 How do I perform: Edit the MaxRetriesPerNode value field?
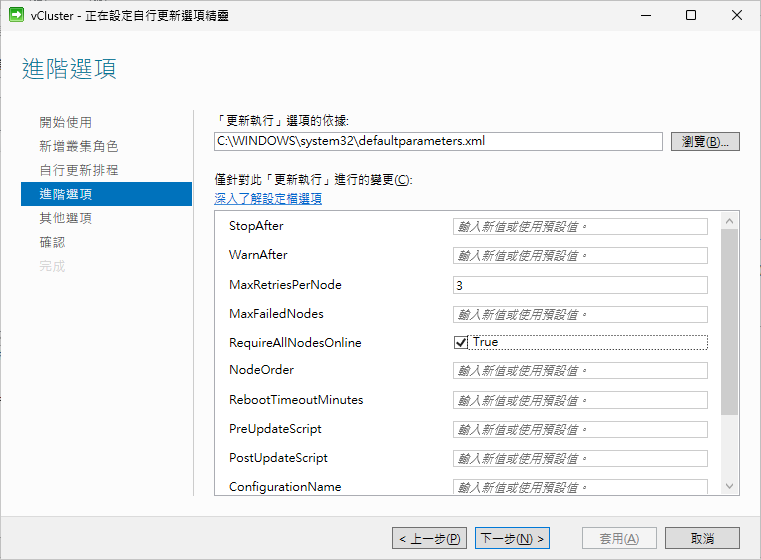[x=580, y=285]
